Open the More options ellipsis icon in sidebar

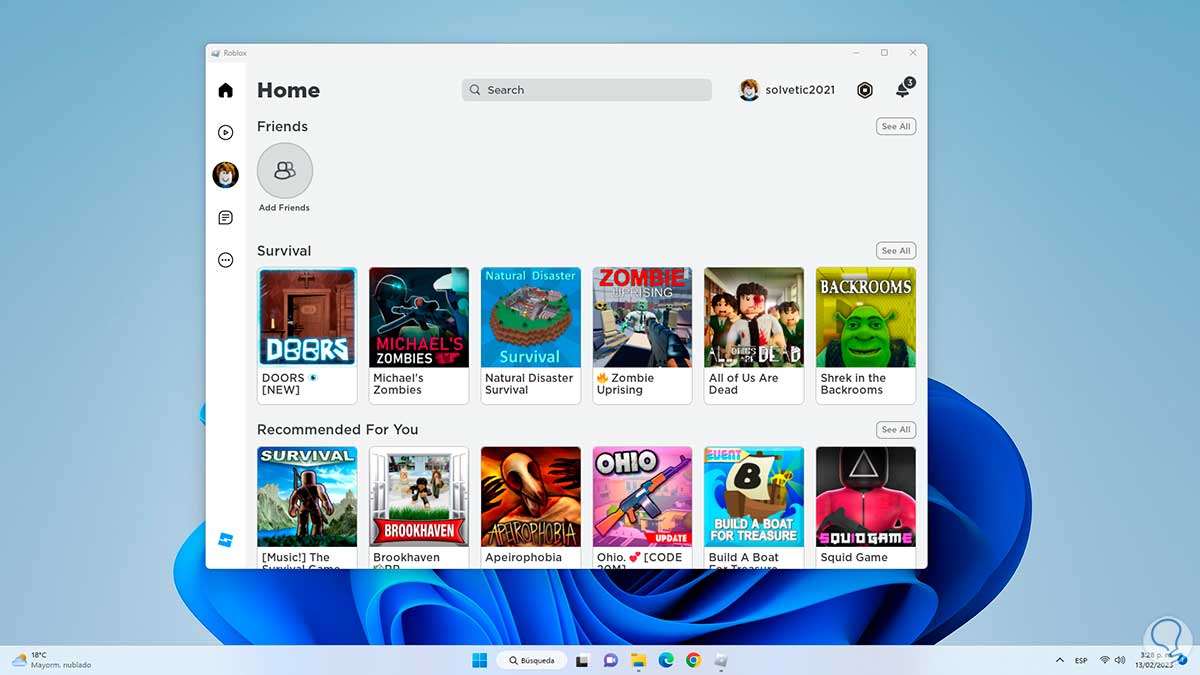[x=225, y=260]
